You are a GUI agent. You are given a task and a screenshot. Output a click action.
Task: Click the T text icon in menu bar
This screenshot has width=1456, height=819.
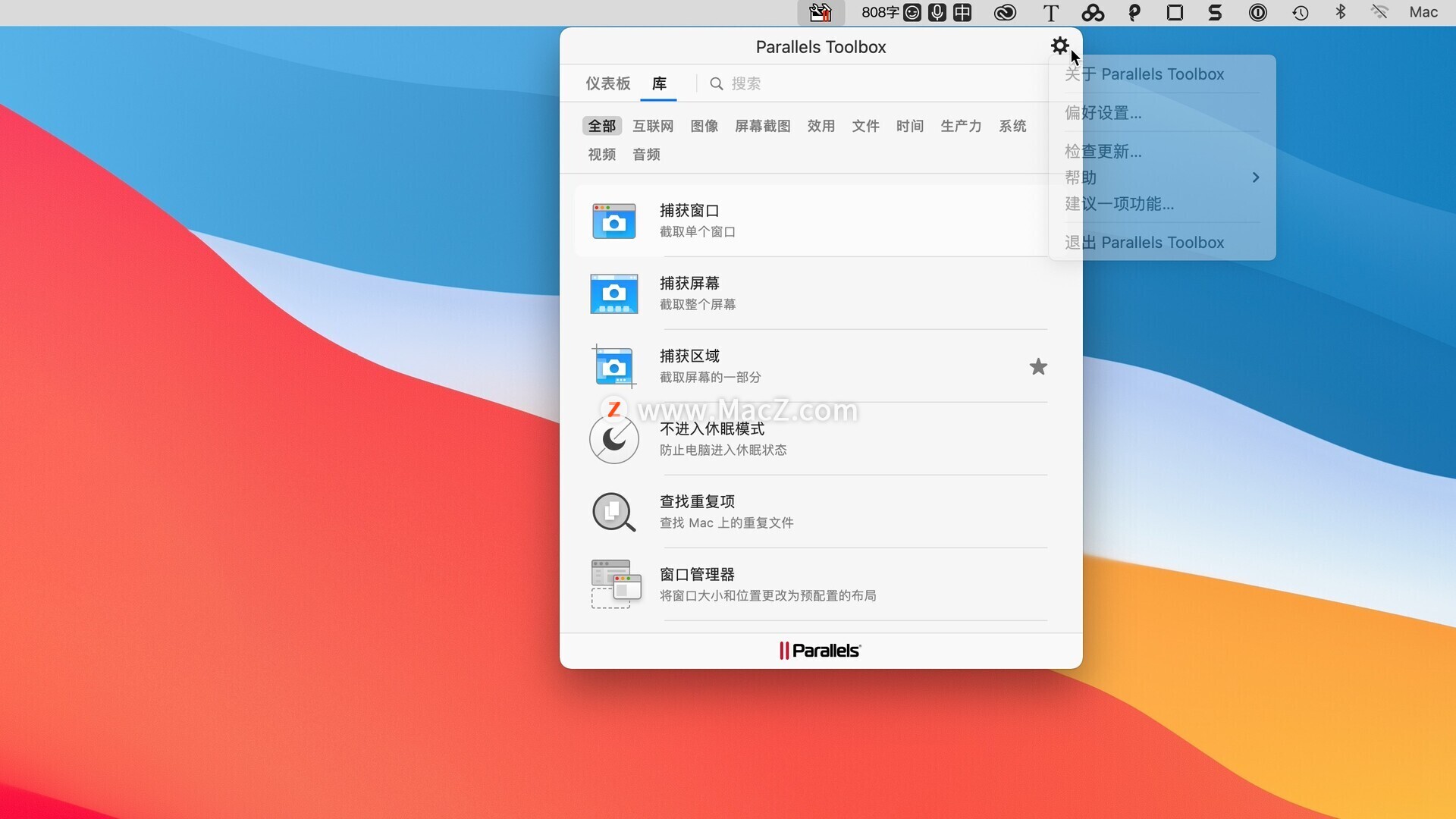coord(1050,12)
